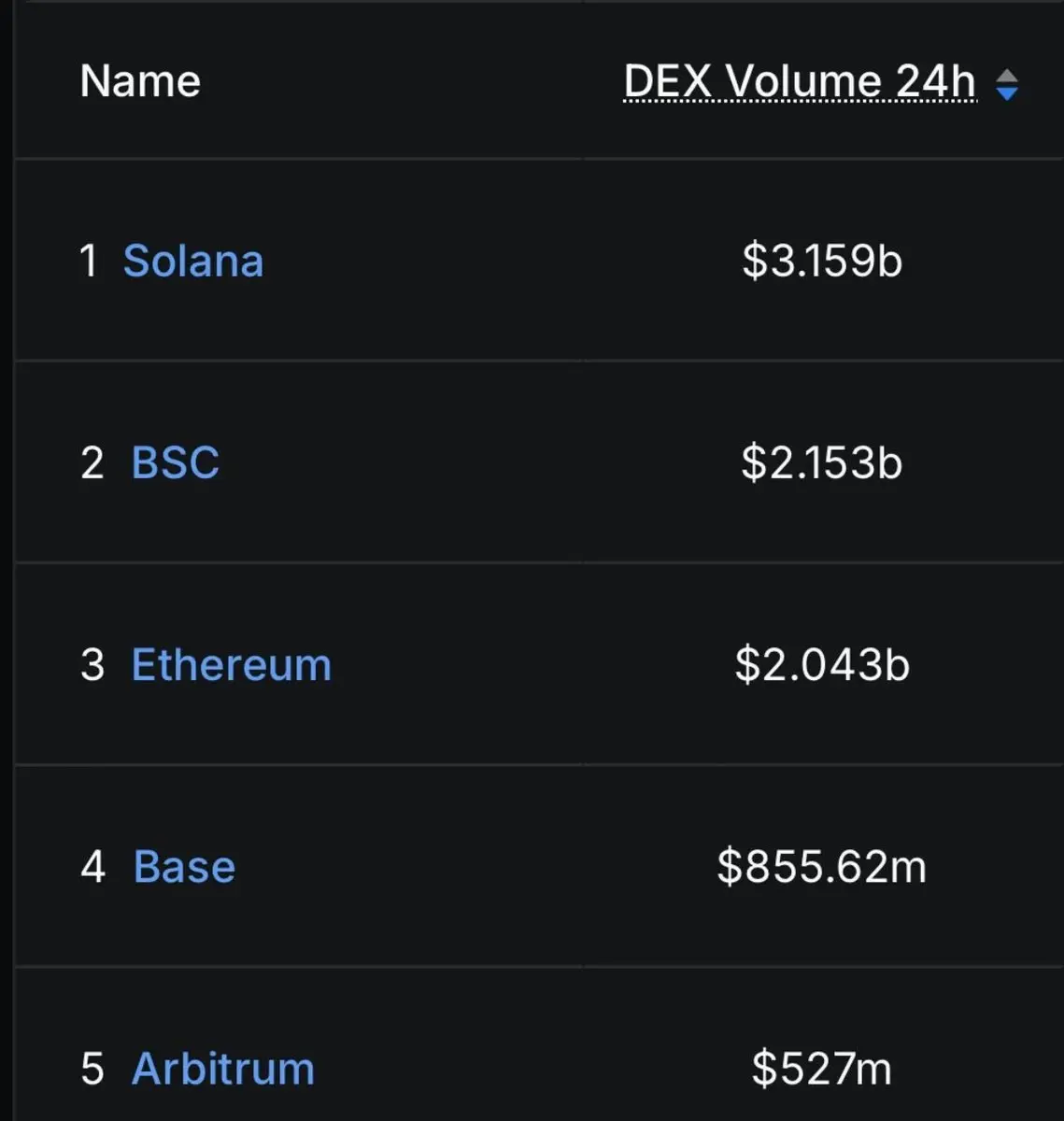Screen dimensions: 1064x1121
Task: Click Arbitrum's $527m volume value
Action: point(822,1069)
